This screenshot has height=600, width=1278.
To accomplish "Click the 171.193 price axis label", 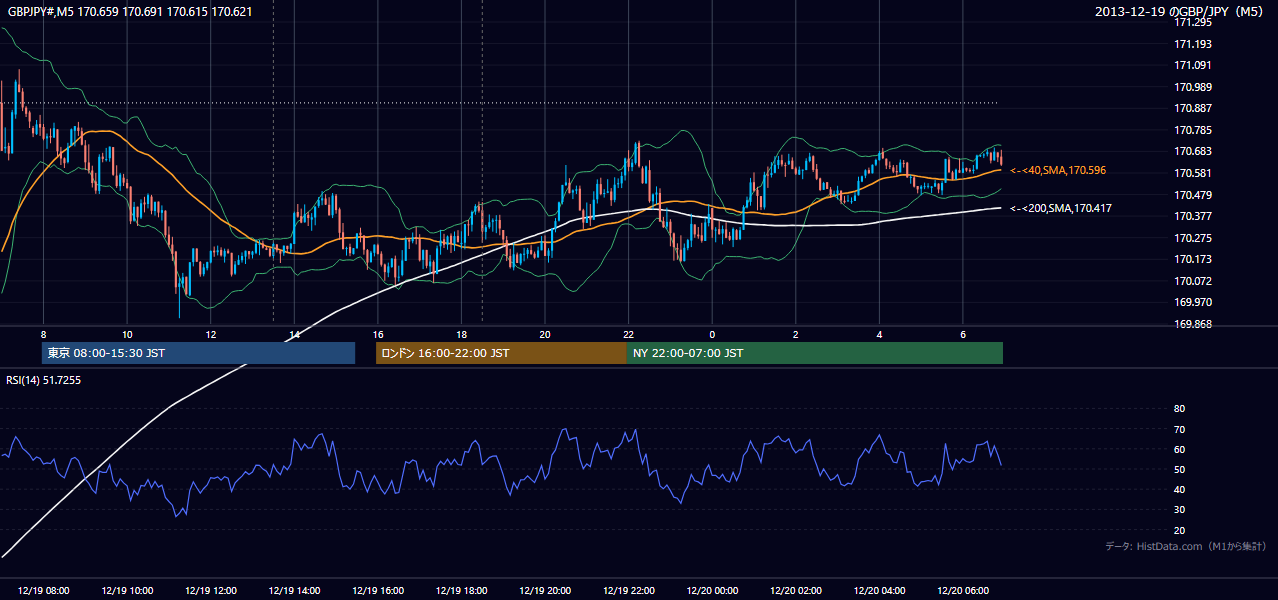I will coord(1193,44).
